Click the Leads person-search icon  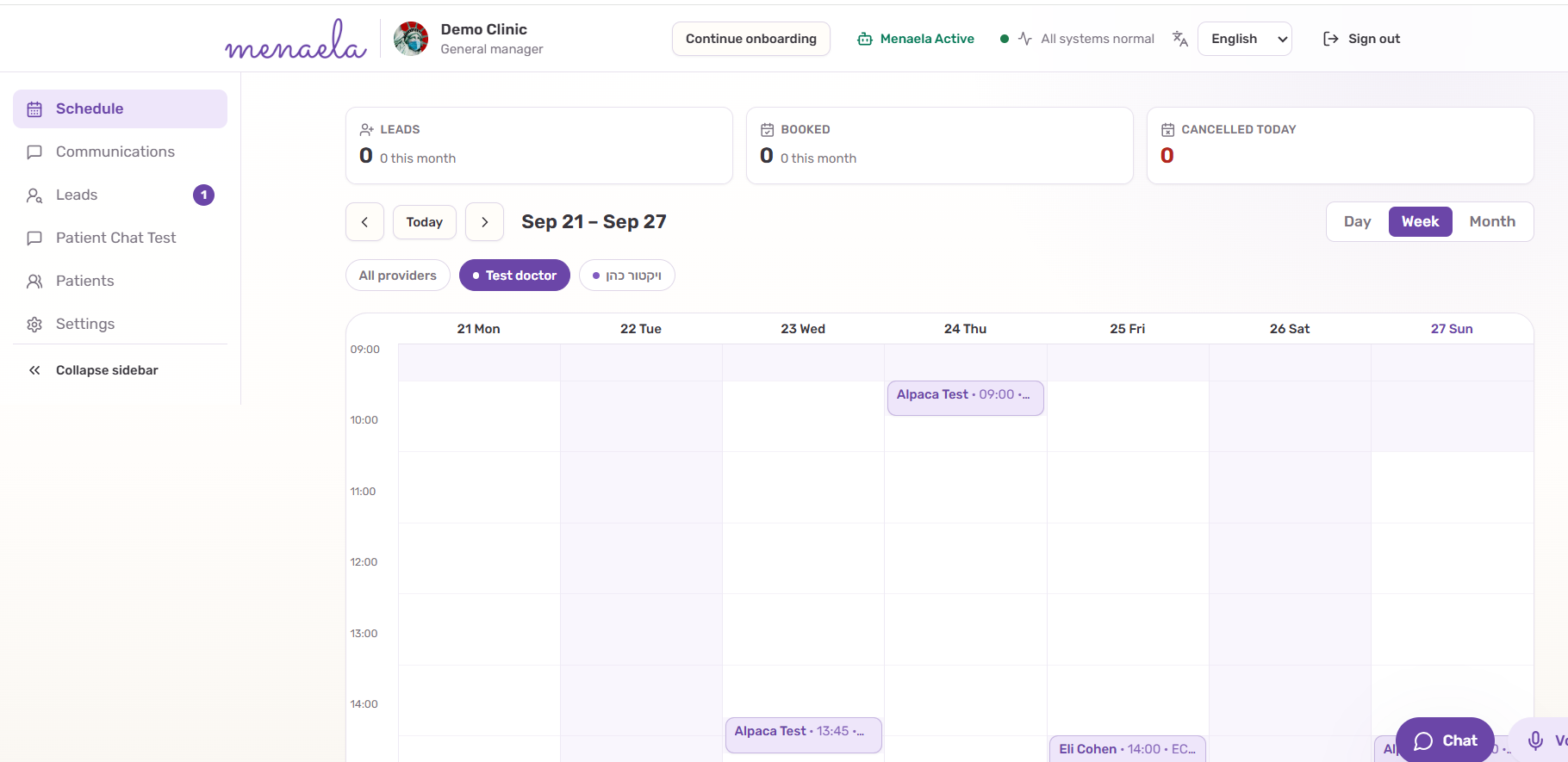pos(34,195)
